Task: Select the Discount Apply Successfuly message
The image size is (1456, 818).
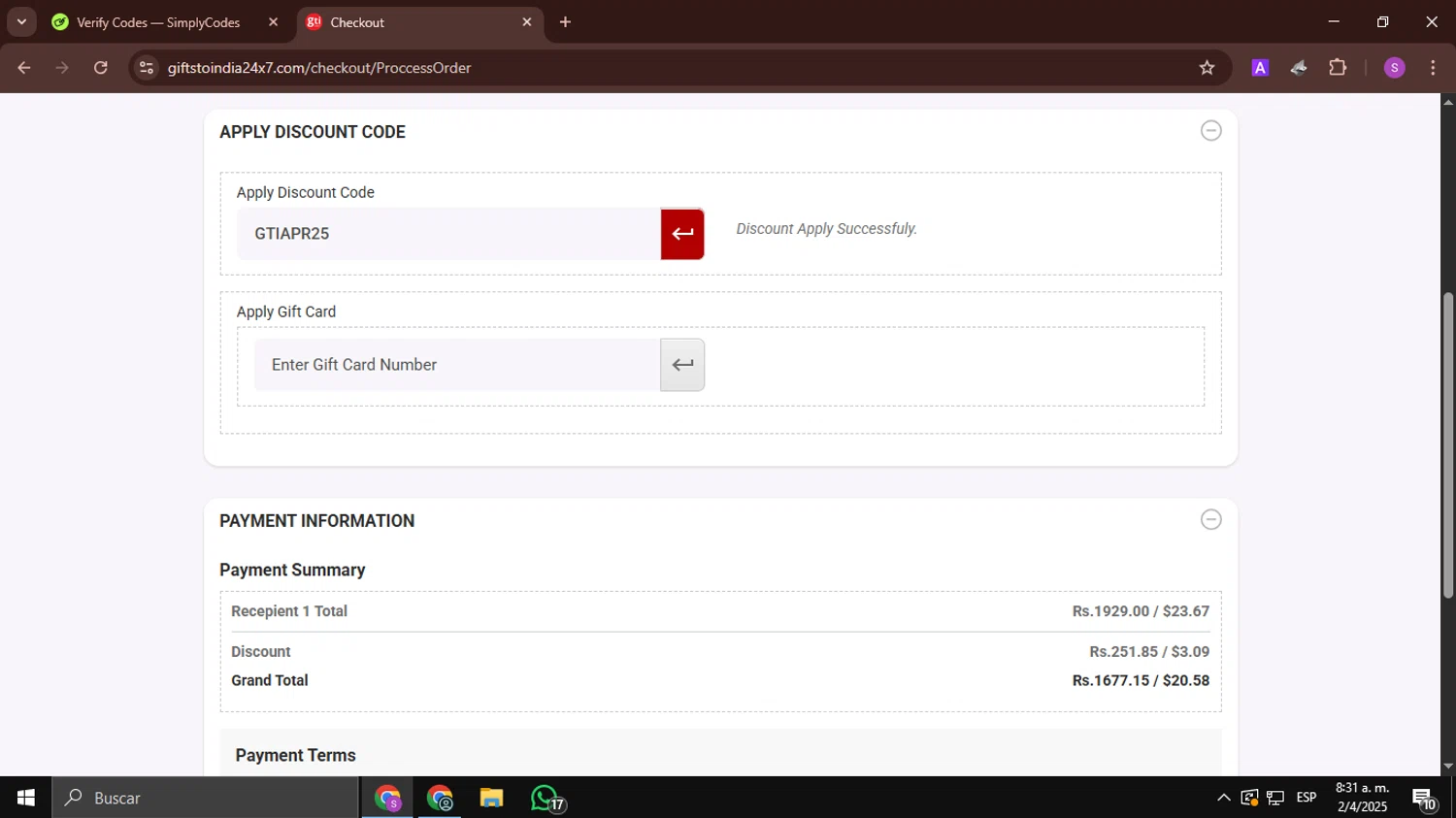Action: (x=826, y=229)
